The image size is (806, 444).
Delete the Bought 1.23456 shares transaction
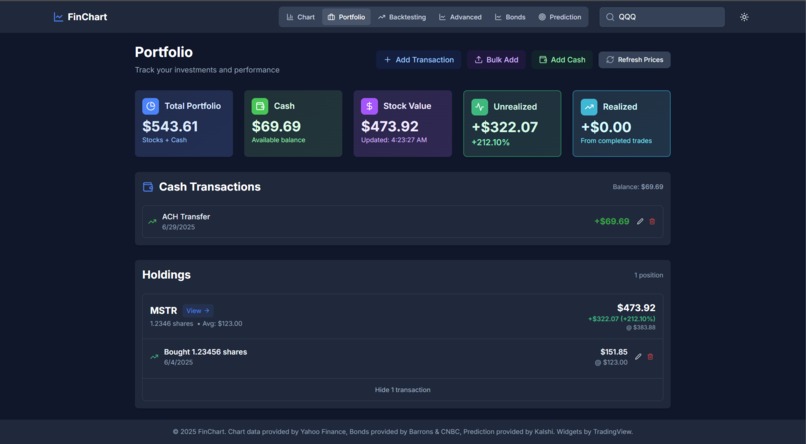point(650,357)
